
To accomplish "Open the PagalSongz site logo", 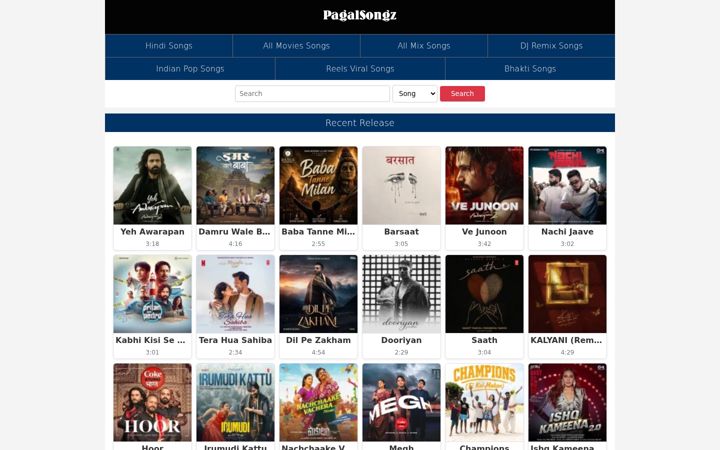I will tap(360, 15).
